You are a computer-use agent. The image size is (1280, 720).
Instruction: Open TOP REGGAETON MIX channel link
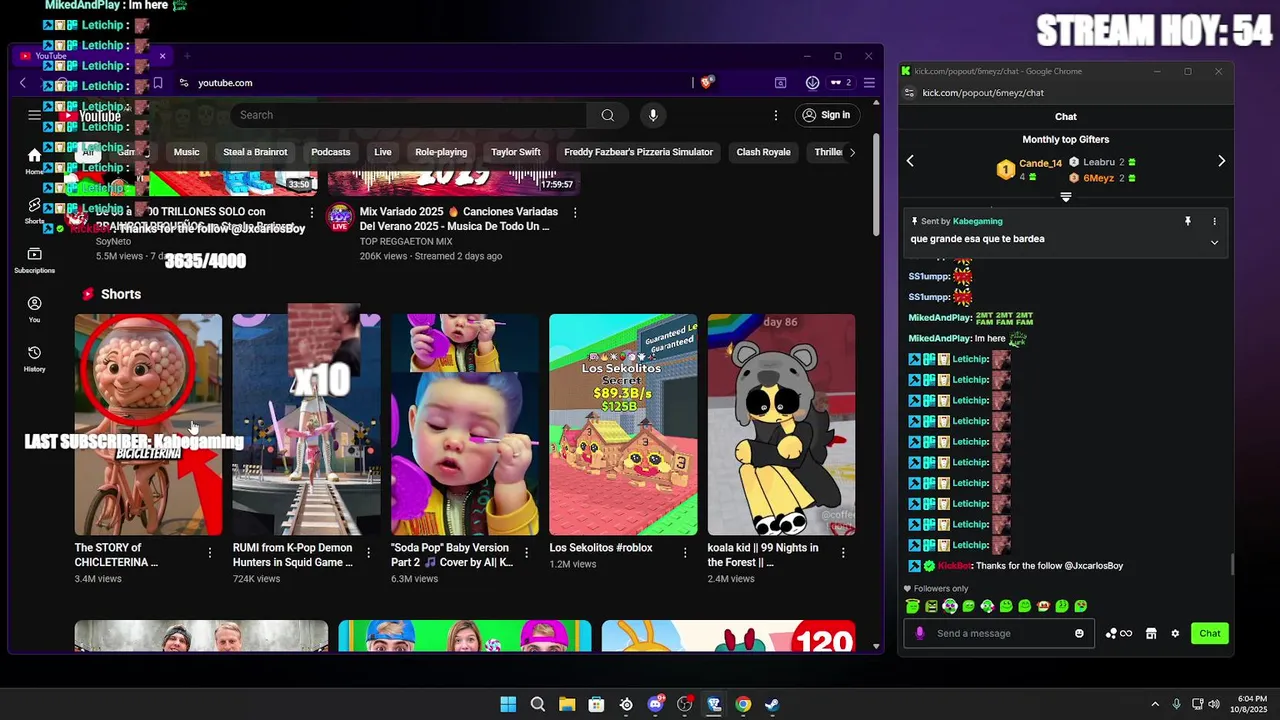click(x=406, y=242)
